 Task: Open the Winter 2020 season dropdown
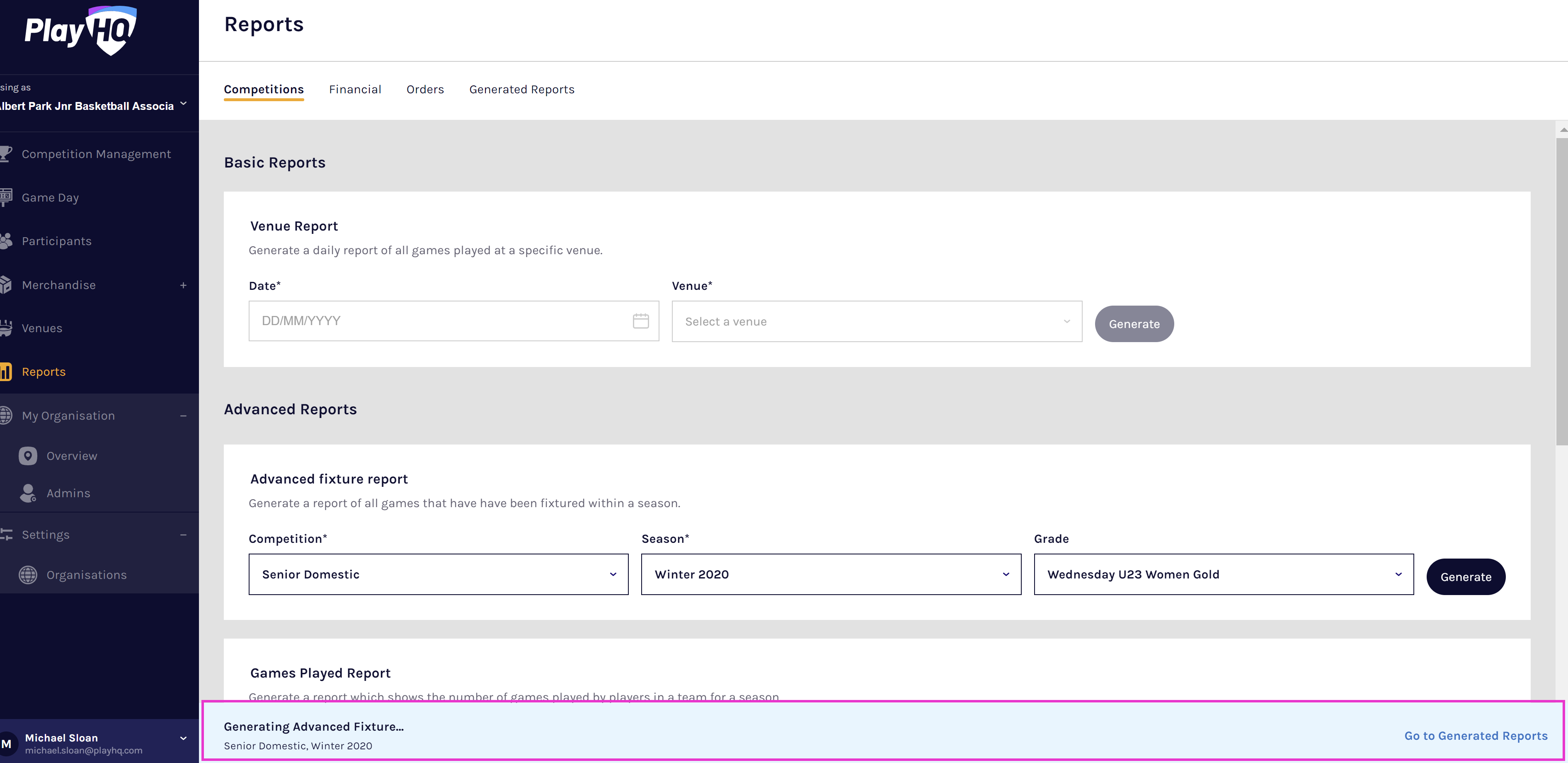click(831, 574)
